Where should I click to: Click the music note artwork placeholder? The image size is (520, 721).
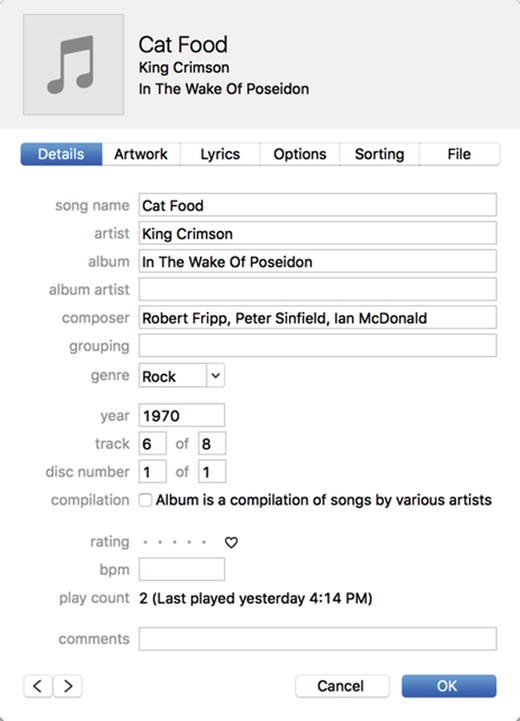click(74, 64)
